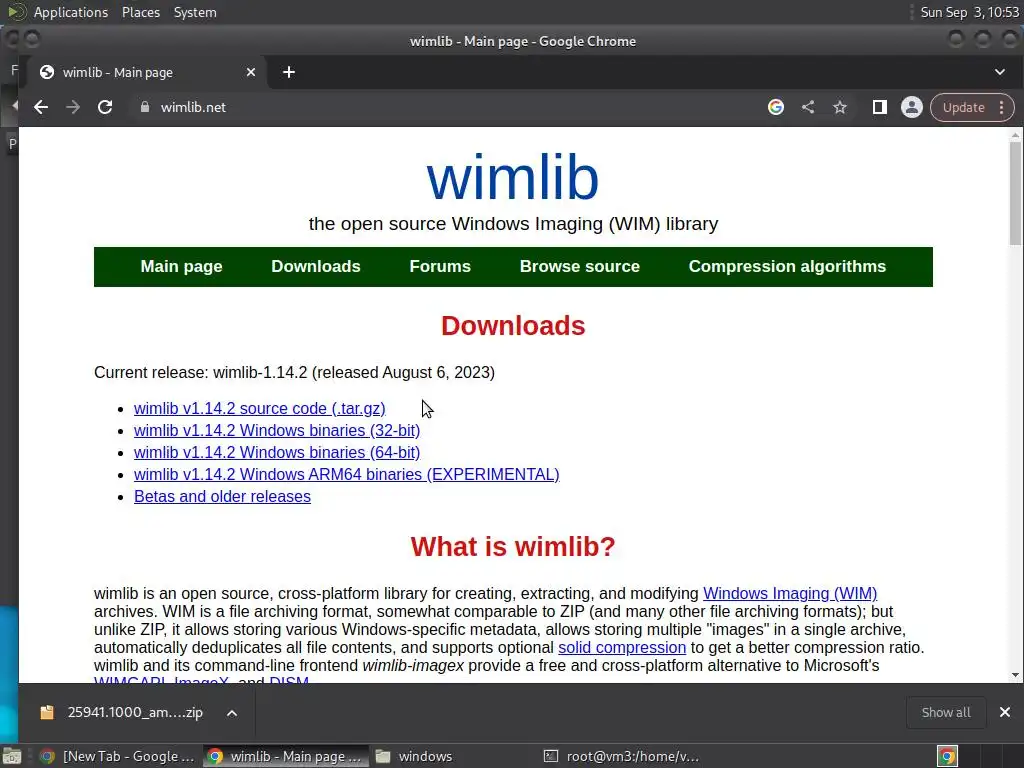The height and width of the screenshot is (768, 1024).
Task: Download wimlib v1.14.2 source code tar.gz
Action: [260, 408]
